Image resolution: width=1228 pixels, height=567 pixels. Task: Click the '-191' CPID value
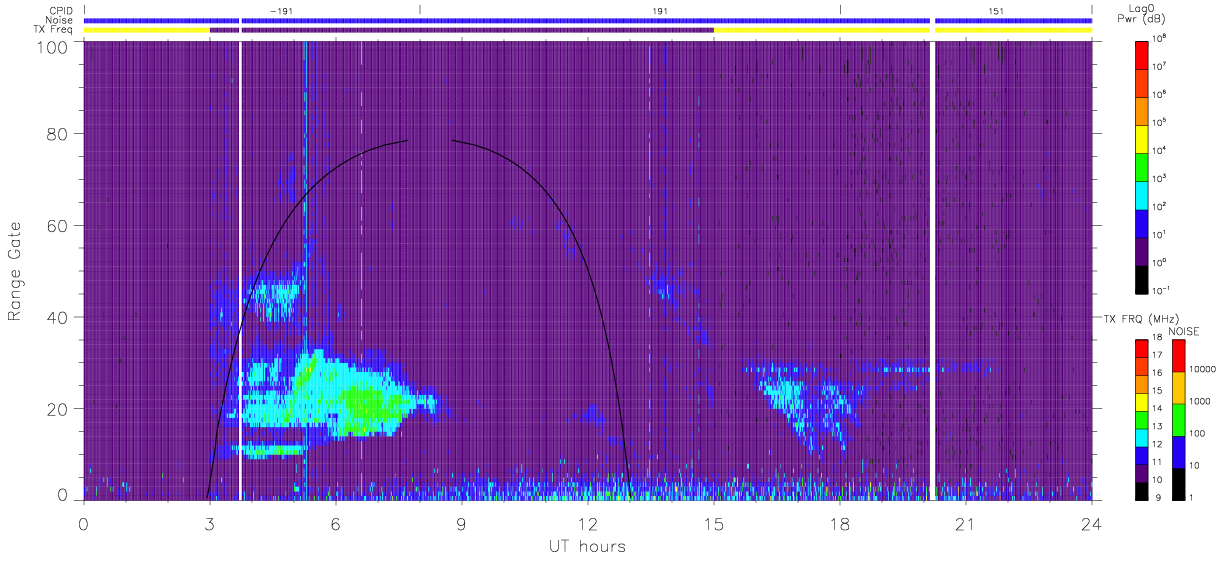click(x=284, y=10)
